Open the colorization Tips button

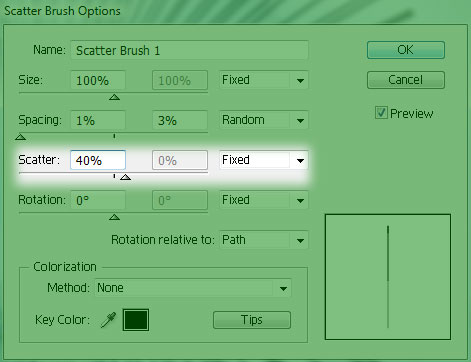click(252, 320)
